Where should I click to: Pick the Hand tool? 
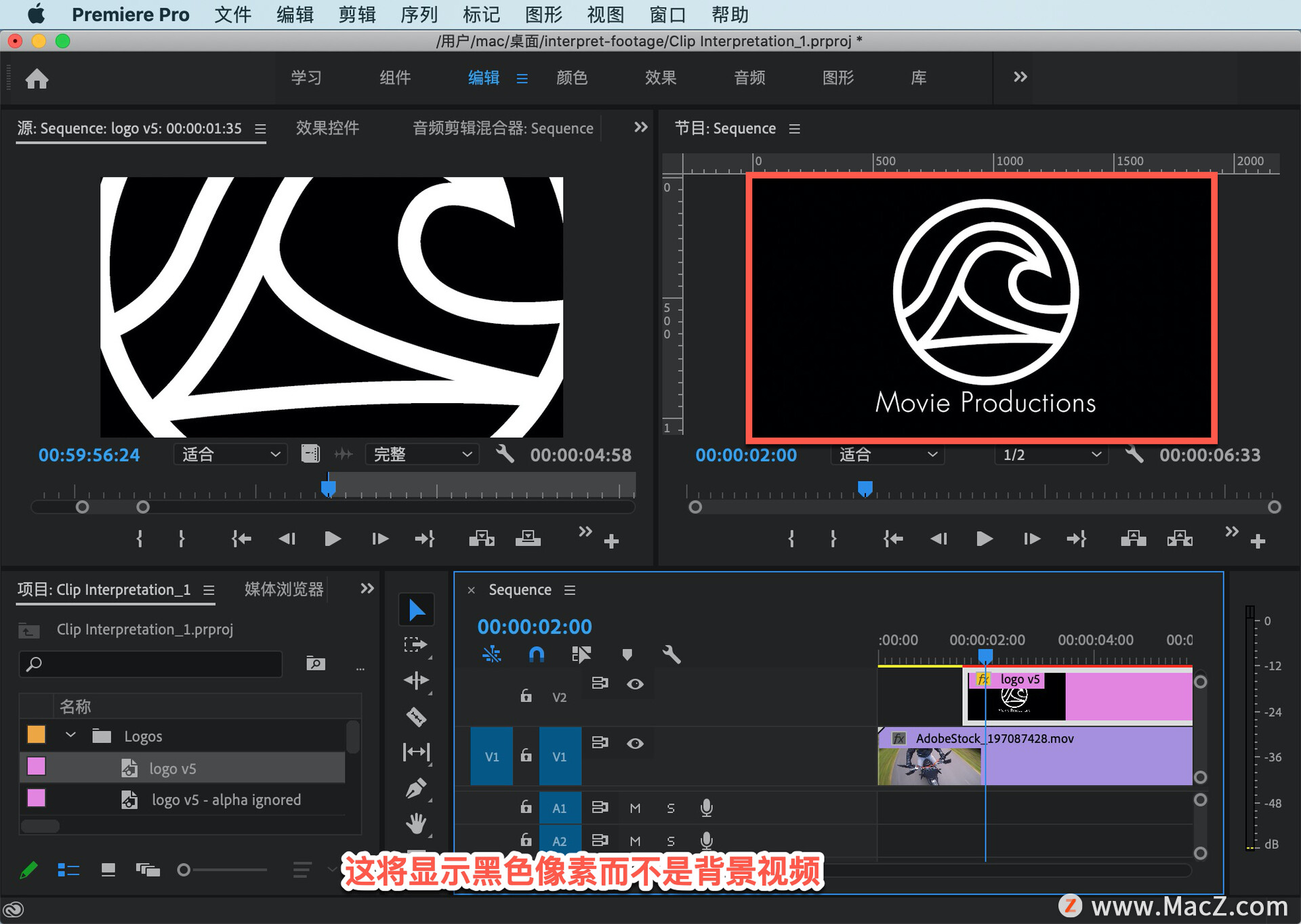click(416, 824)
